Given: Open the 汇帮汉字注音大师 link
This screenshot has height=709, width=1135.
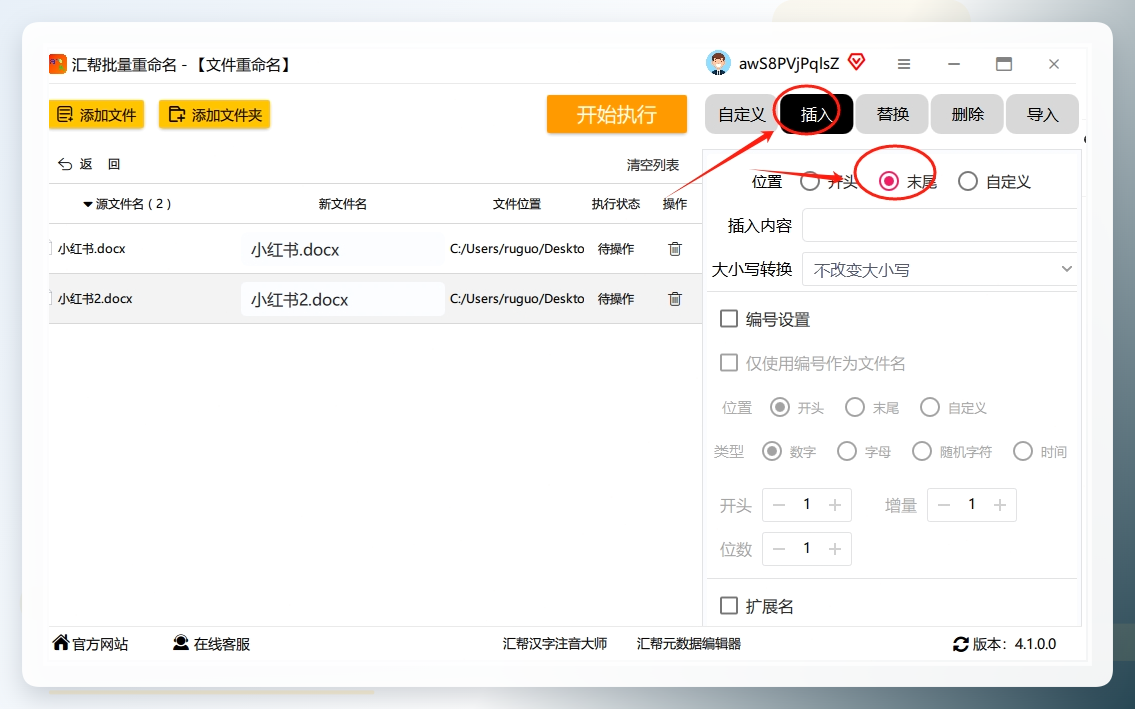Looking at the screenshot, I should [x=555, y=644].
